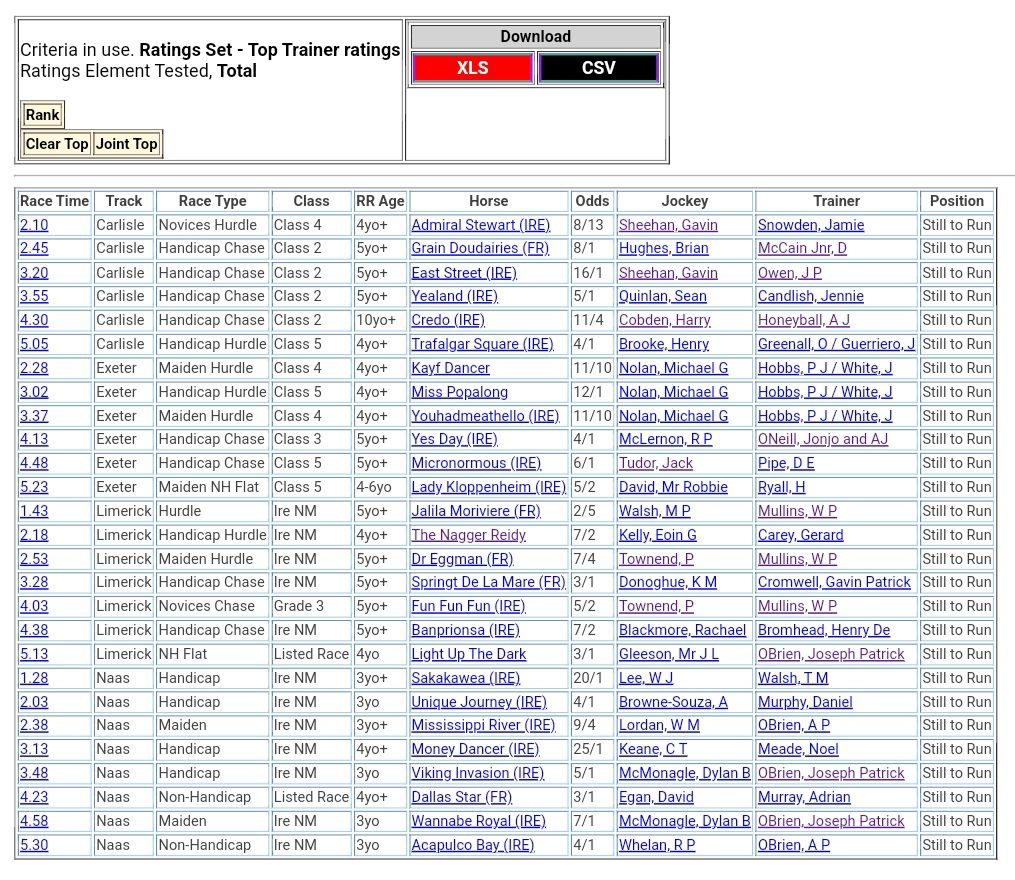This screenshot has height=880, width=1015.
Task: Open trainer Greenall, O / Guerriero, J
Action: click(836, 344)
